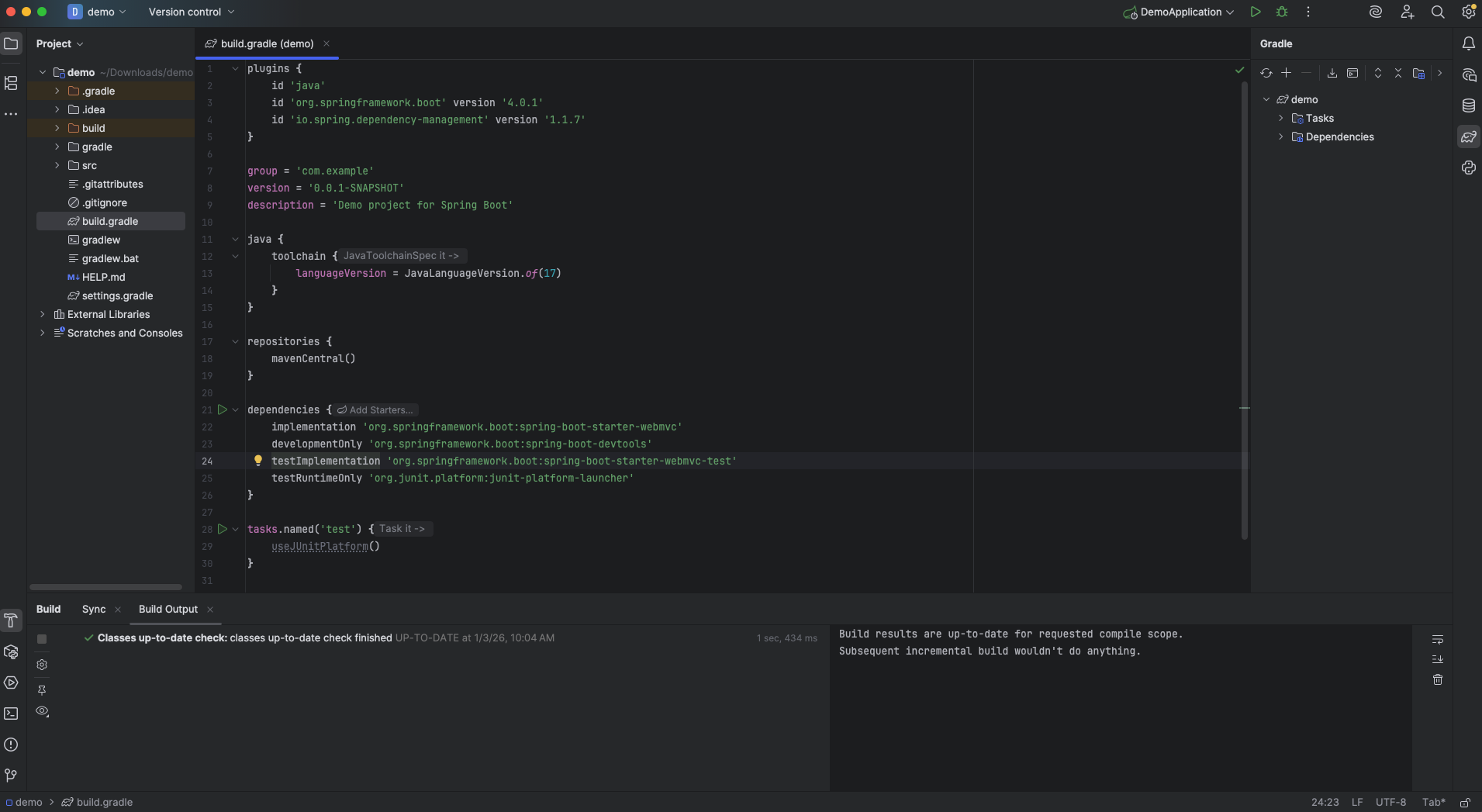Open the Project tool window icon
Screen dimensions: 1482x812
click(11, 43)
